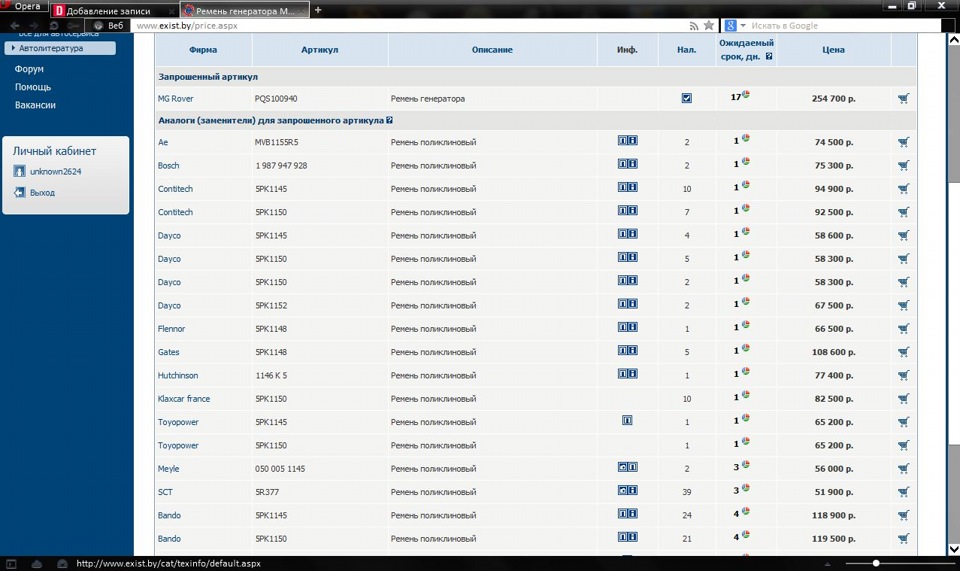Add Dayco 5PK1152 to the cart
960x571 pixels.
904,305
